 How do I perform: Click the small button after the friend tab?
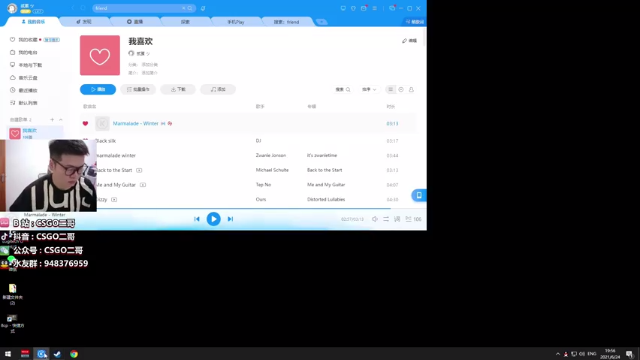pos(321,22)
